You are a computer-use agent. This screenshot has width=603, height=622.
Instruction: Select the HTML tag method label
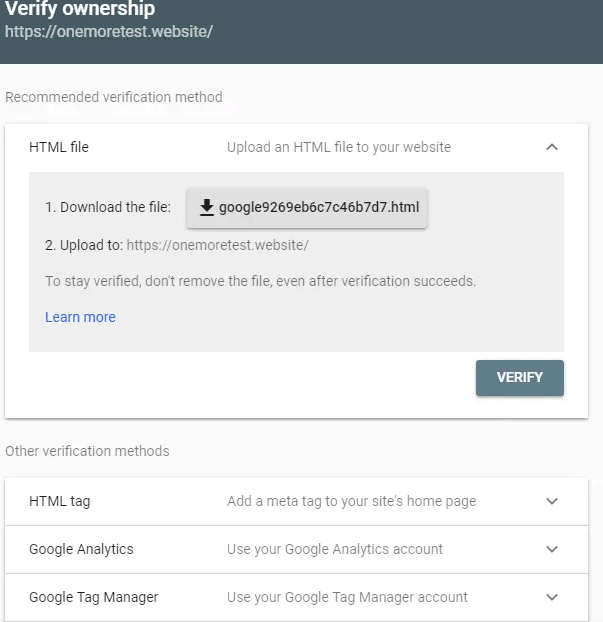coord(60,501)
